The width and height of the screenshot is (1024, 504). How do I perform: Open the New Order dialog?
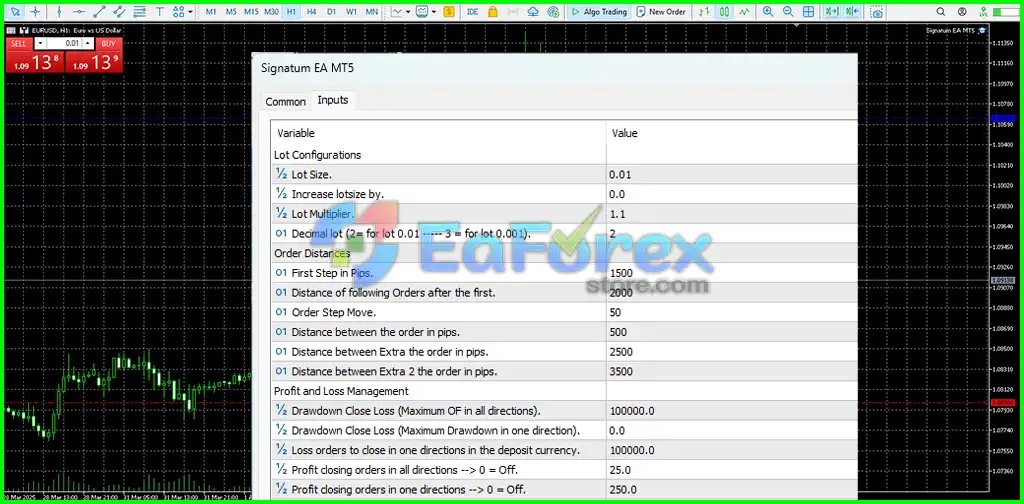pos(661,12)
